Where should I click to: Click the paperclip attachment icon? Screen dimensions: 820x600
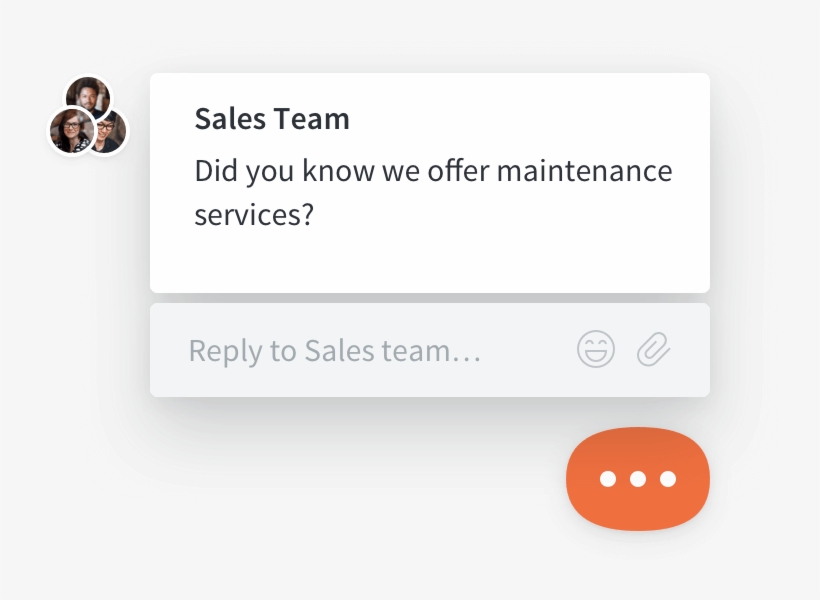[655, 349]
